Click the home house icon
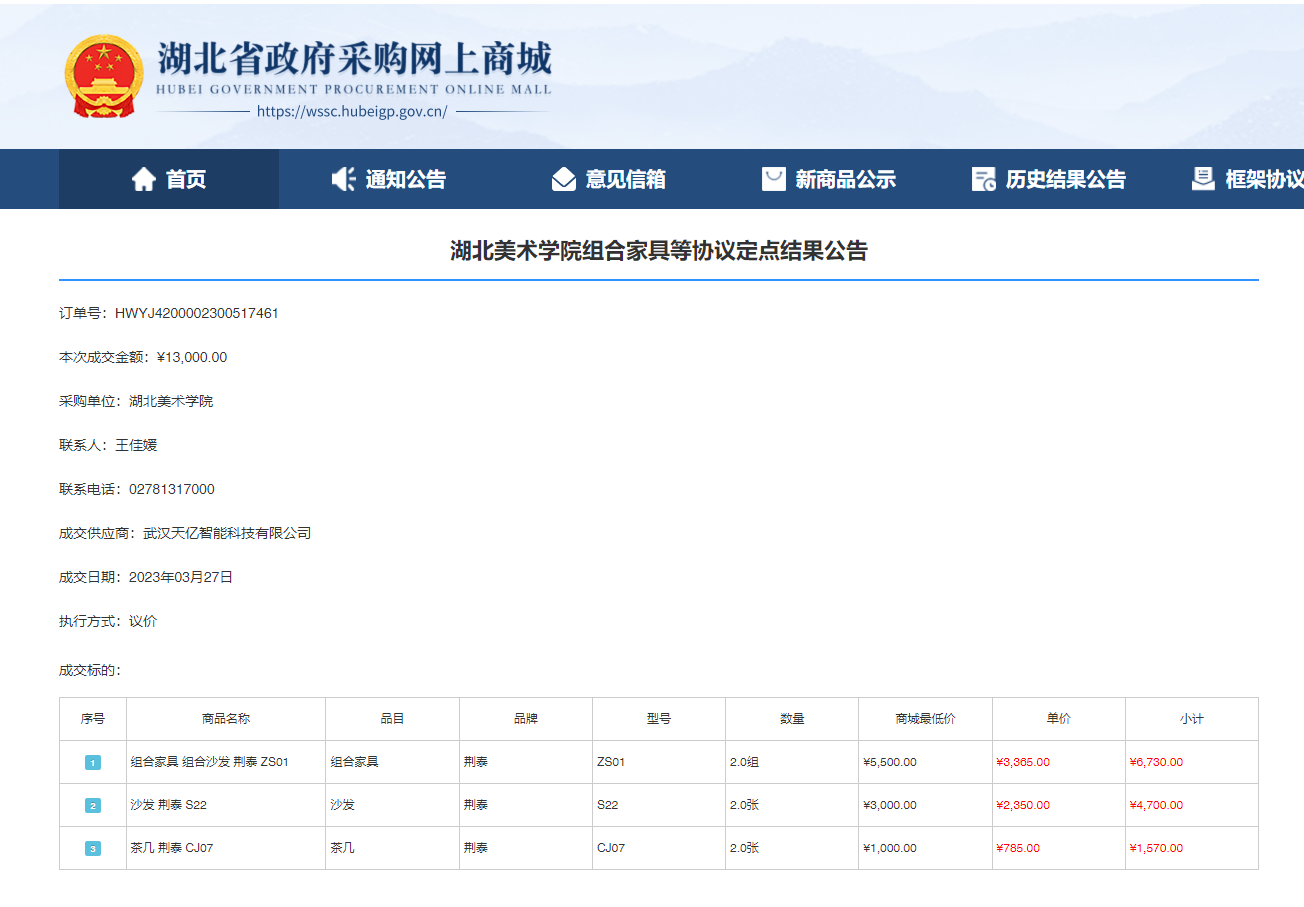The image size is (1304, 907). (x=144, y=179)
